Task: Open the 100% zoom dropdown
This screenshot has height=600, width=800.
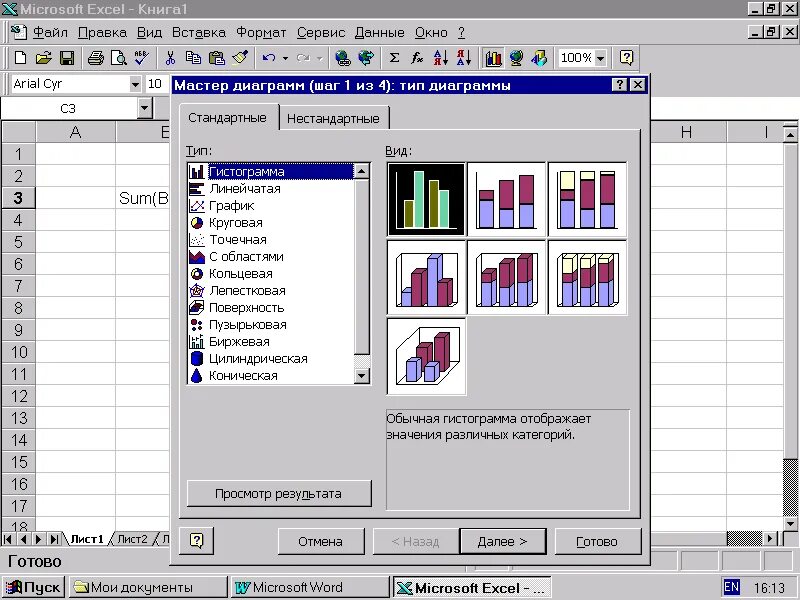Action: tap(601, 58)
